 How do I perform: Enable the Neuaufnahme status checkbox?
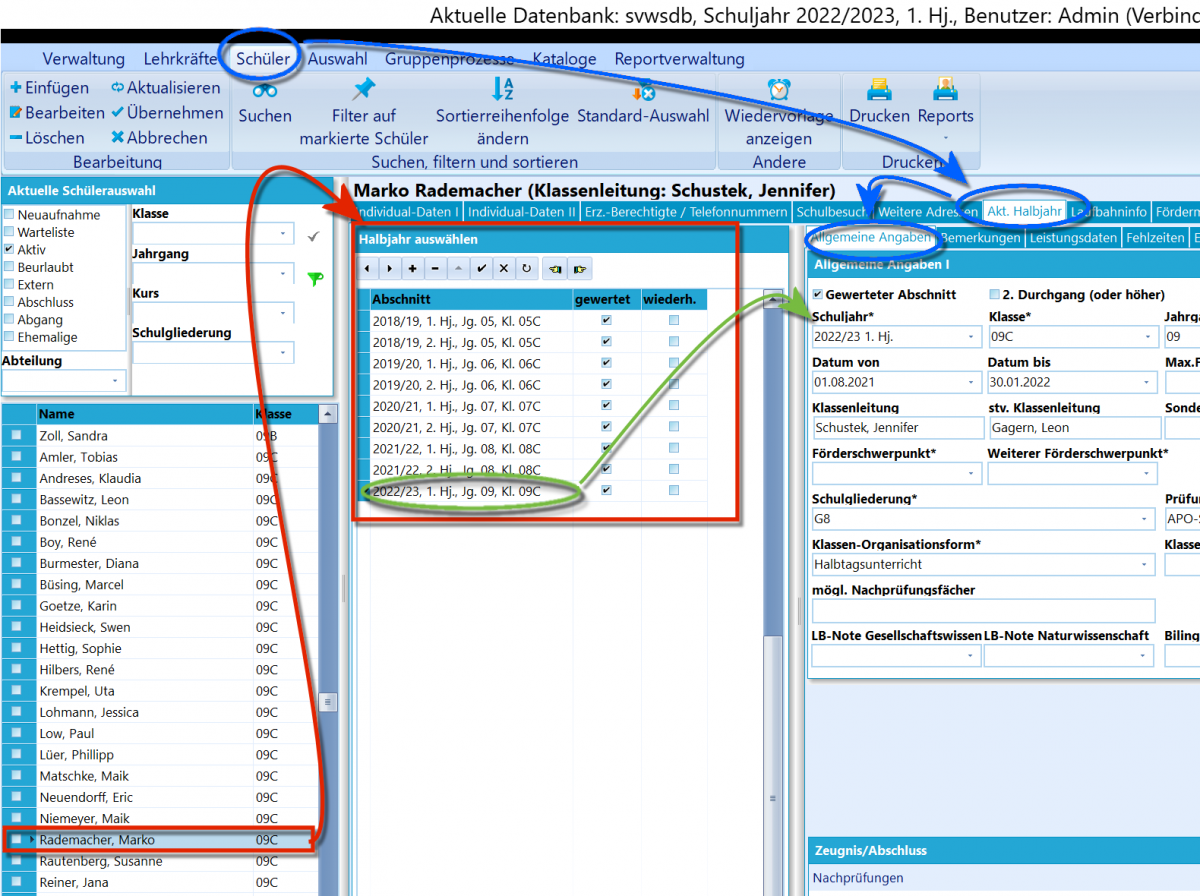pos(9,215)
